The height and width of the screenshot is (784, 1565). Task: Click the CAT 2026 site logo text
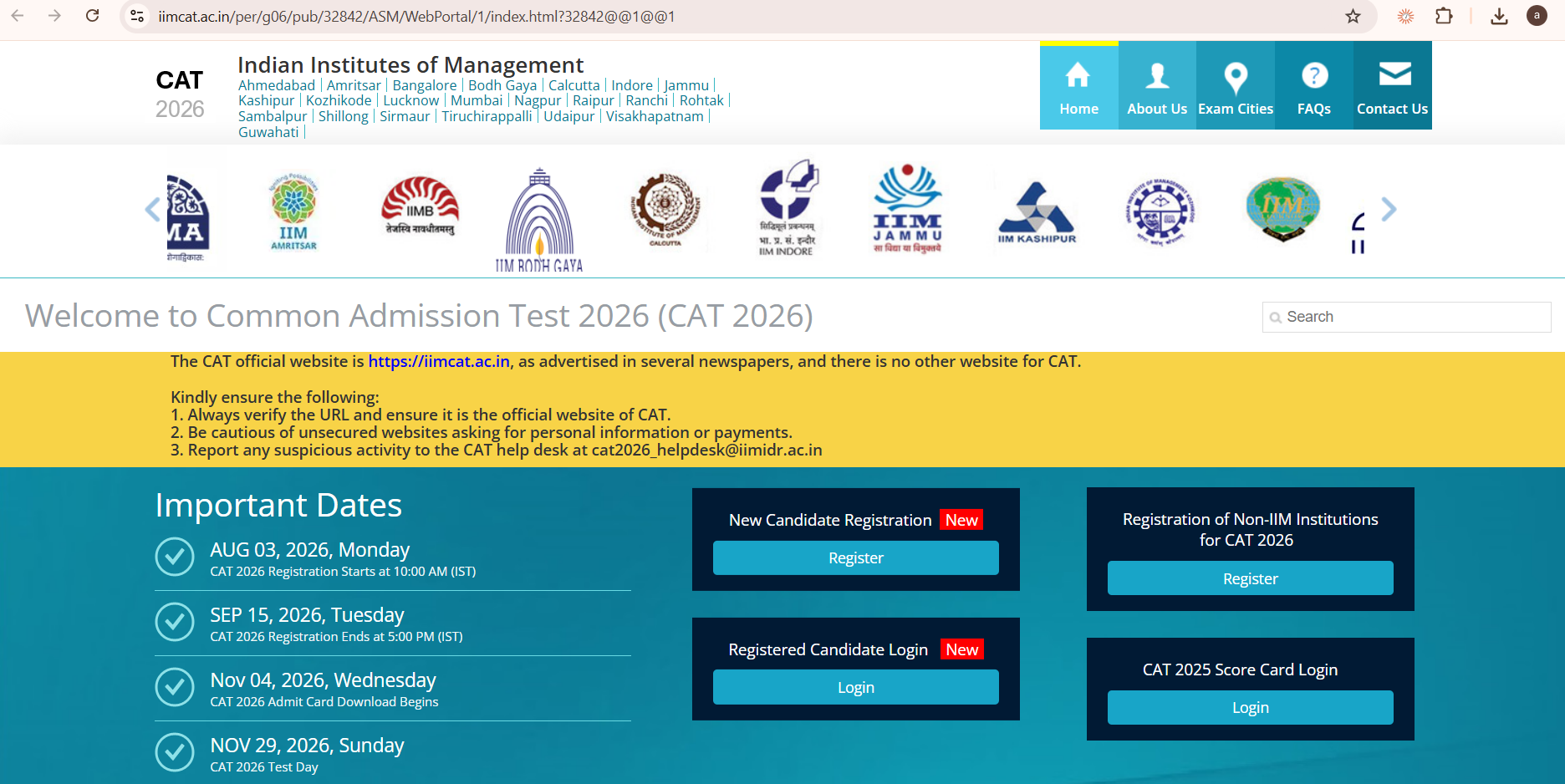(x=180, y=94)
